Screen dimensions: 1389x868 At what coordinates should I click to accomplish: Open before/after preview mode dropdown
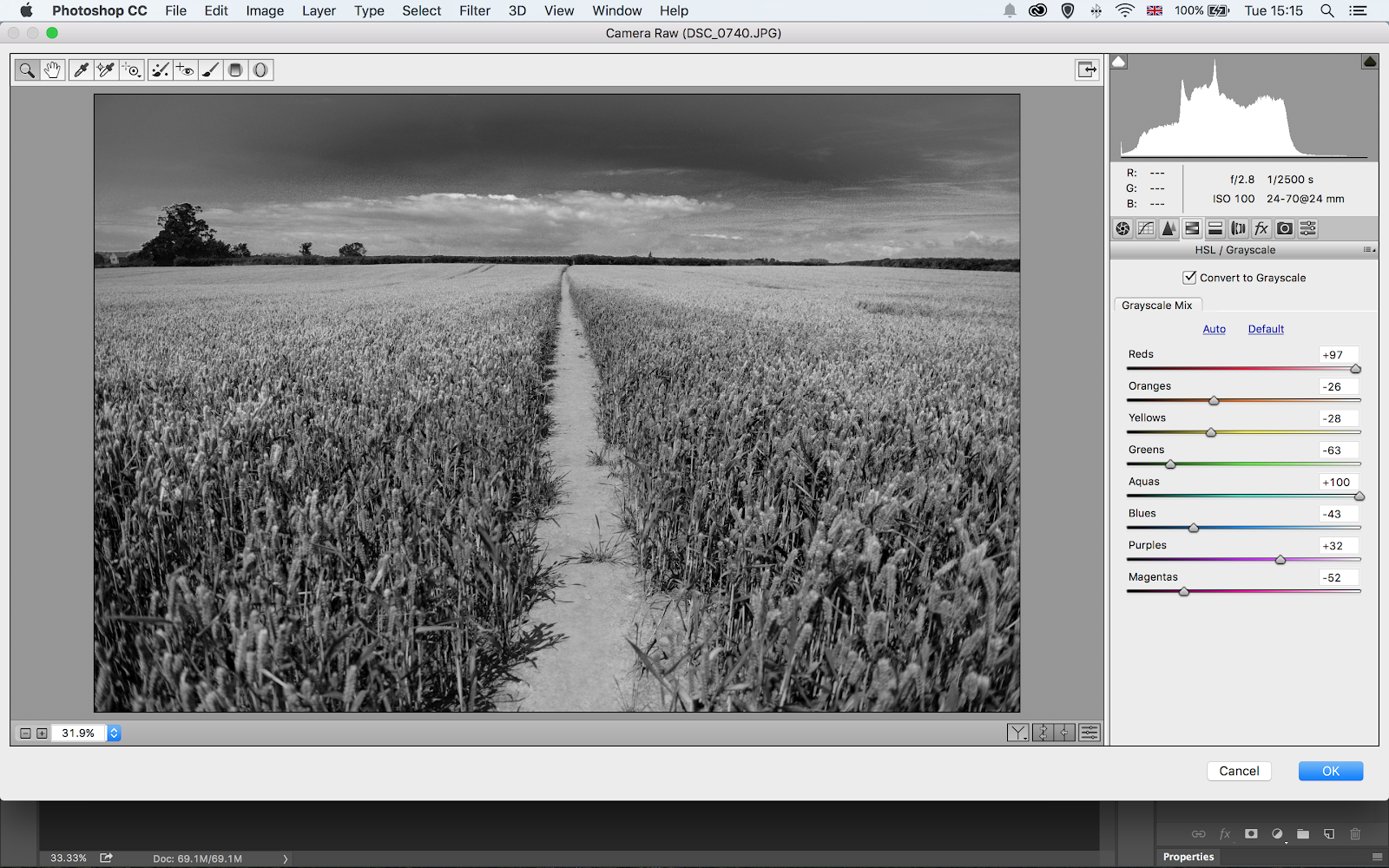tap(1018, 733)
